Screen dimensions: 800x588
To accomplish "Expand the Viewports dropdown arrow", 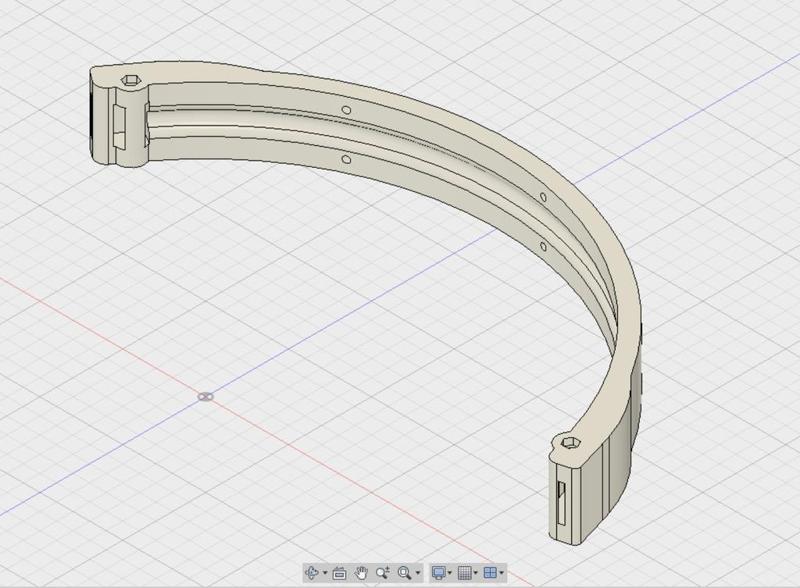I will tap(502, 573).
